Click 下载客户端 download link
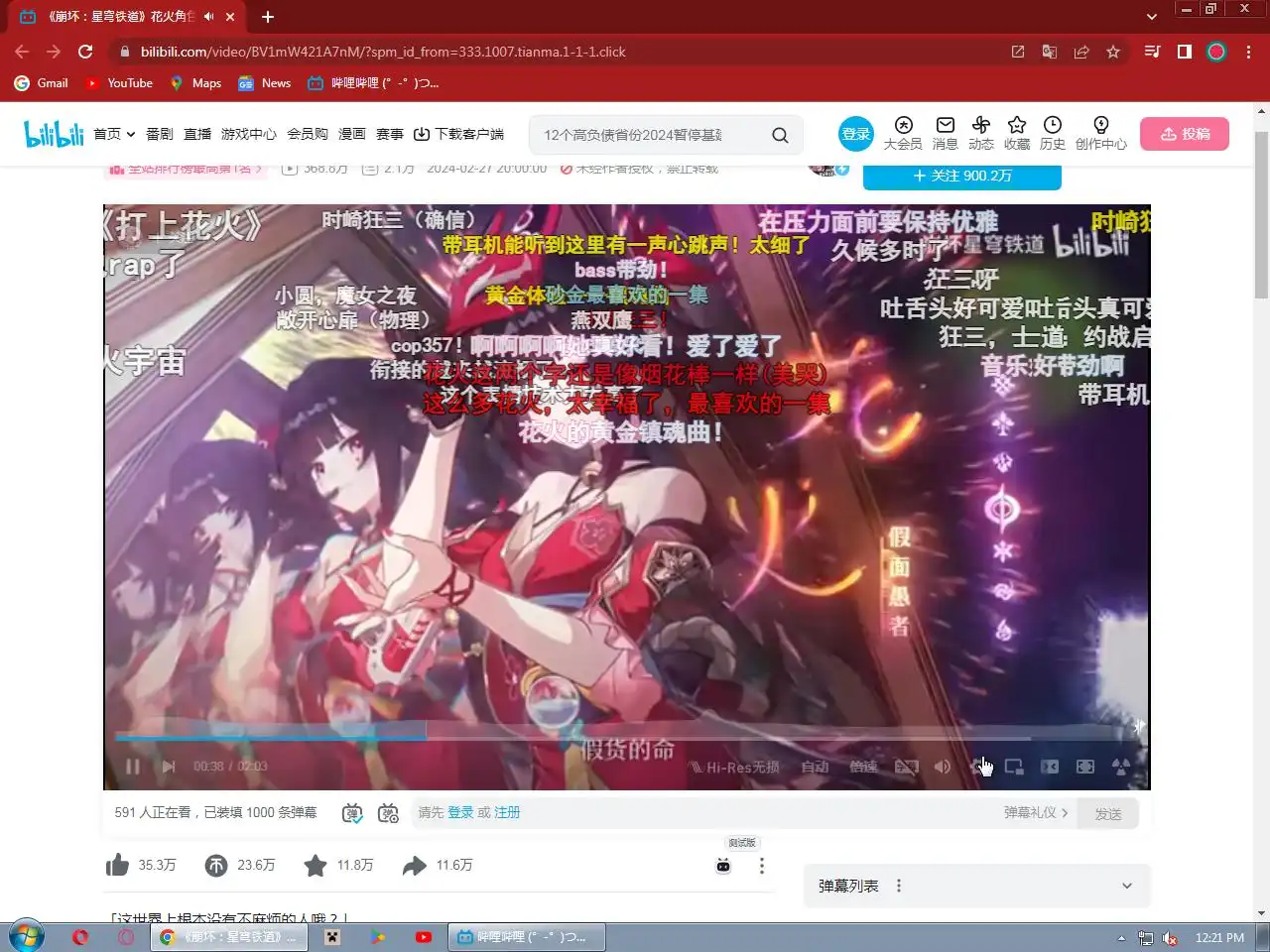 [x=458, y=134]
